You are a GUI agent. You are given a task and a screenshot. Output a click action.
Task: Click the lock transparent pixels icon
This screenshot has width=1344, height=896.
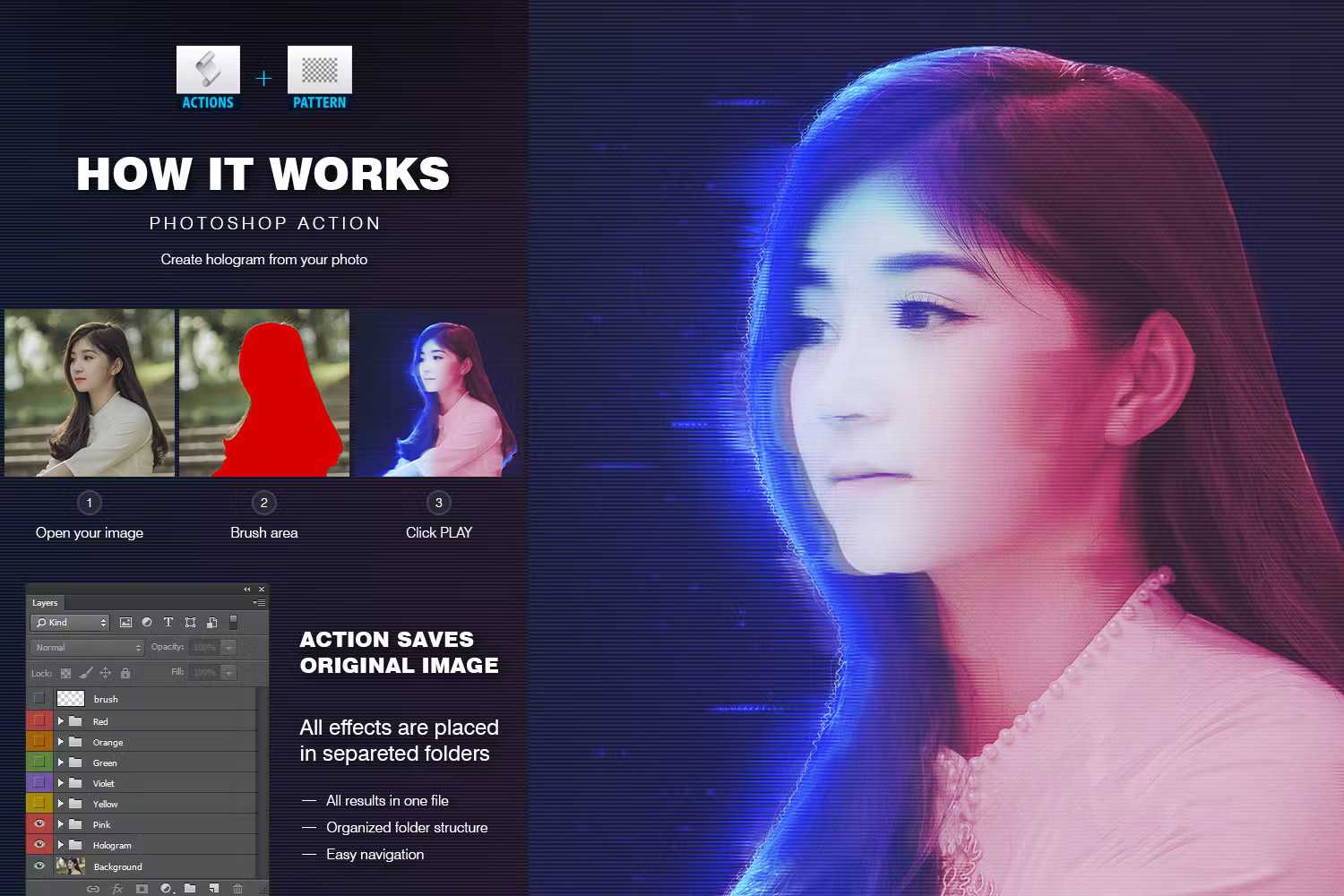65,673
